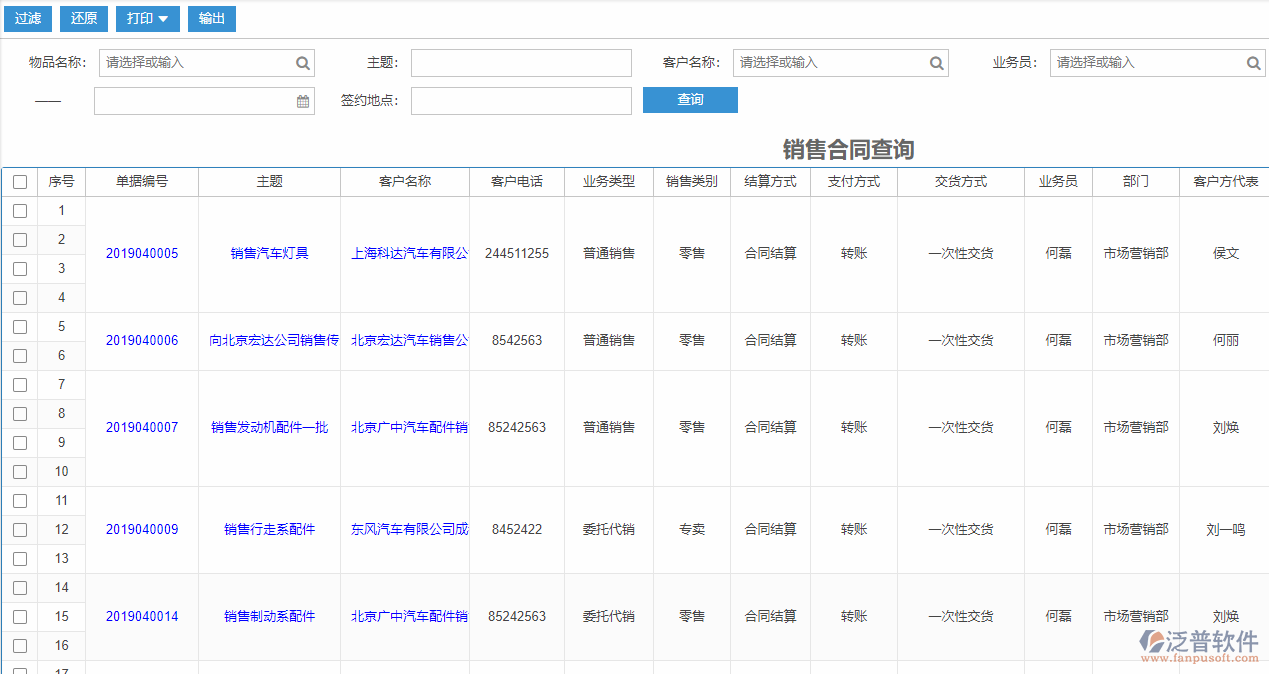Click inside the 签约地点 input field
The height and width of the screenshot is (674, 1269).
tap(521, 100)
